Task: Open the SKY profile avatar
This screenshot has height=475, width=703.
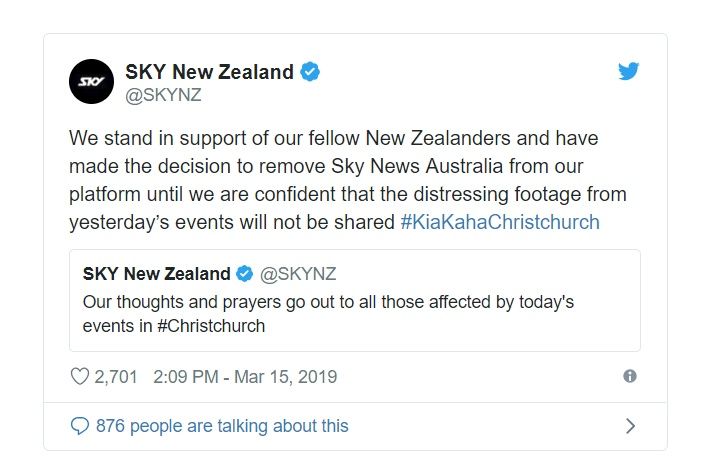Action: (91, 82)
